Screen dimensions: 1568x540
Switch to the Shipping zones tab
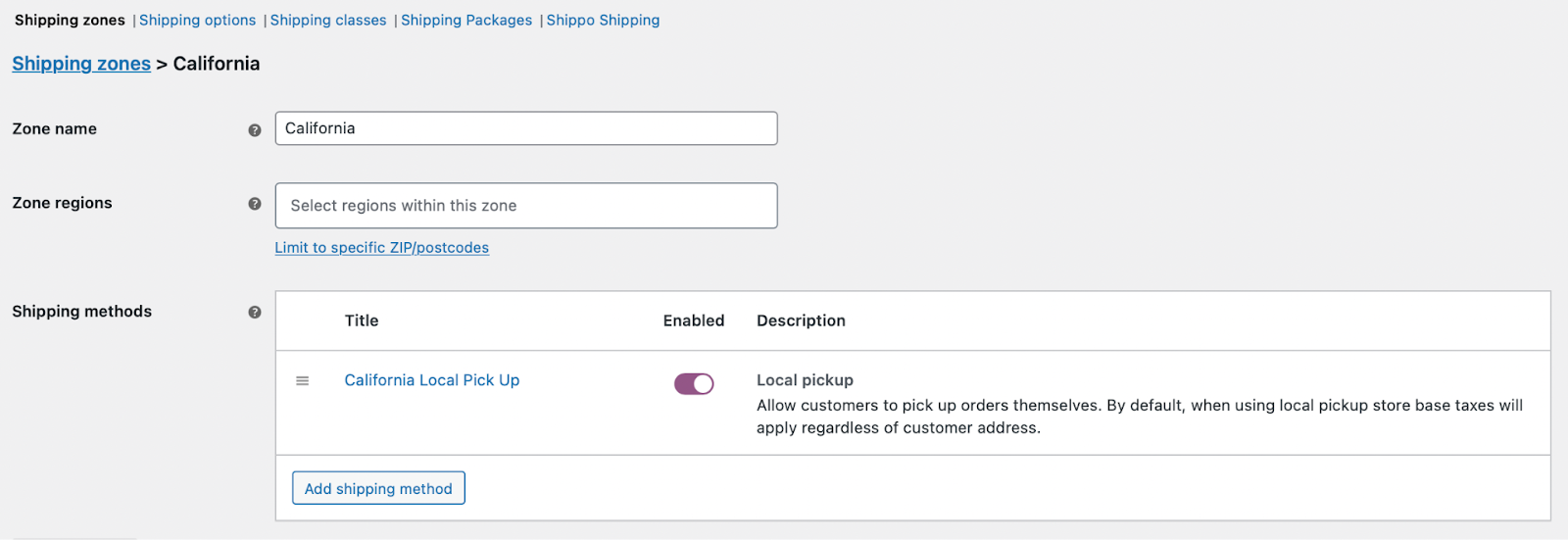click(x=70, y=21)
